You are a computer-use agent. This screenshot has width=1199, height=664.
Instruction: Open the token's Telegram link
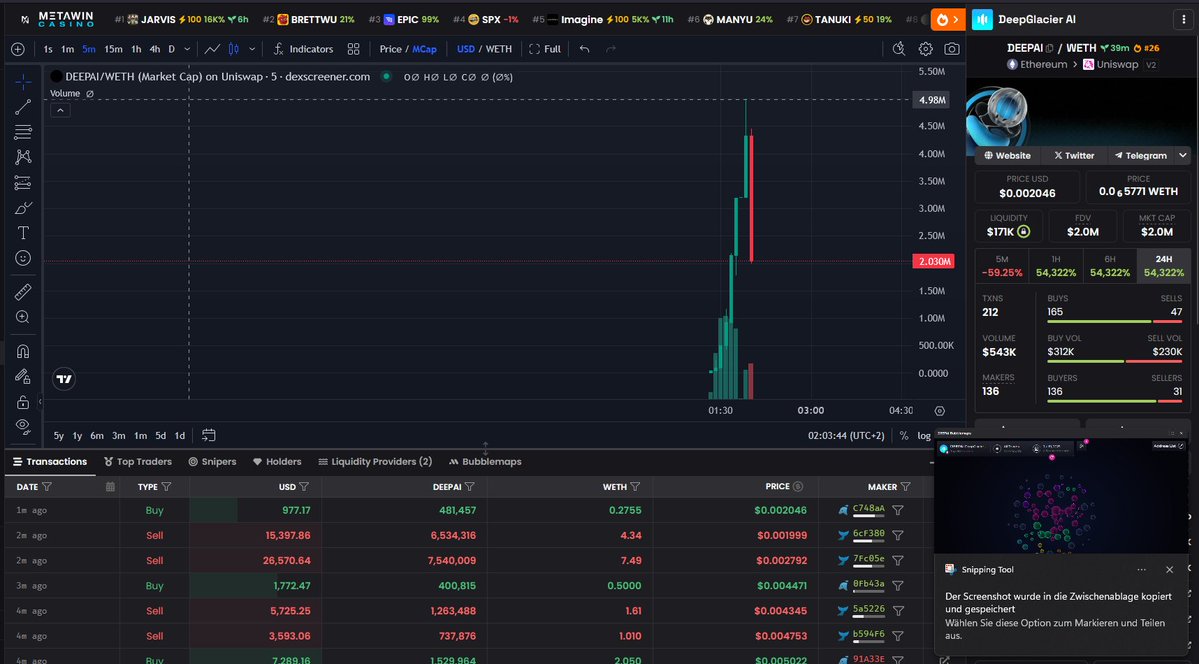tap(1140, 155)
